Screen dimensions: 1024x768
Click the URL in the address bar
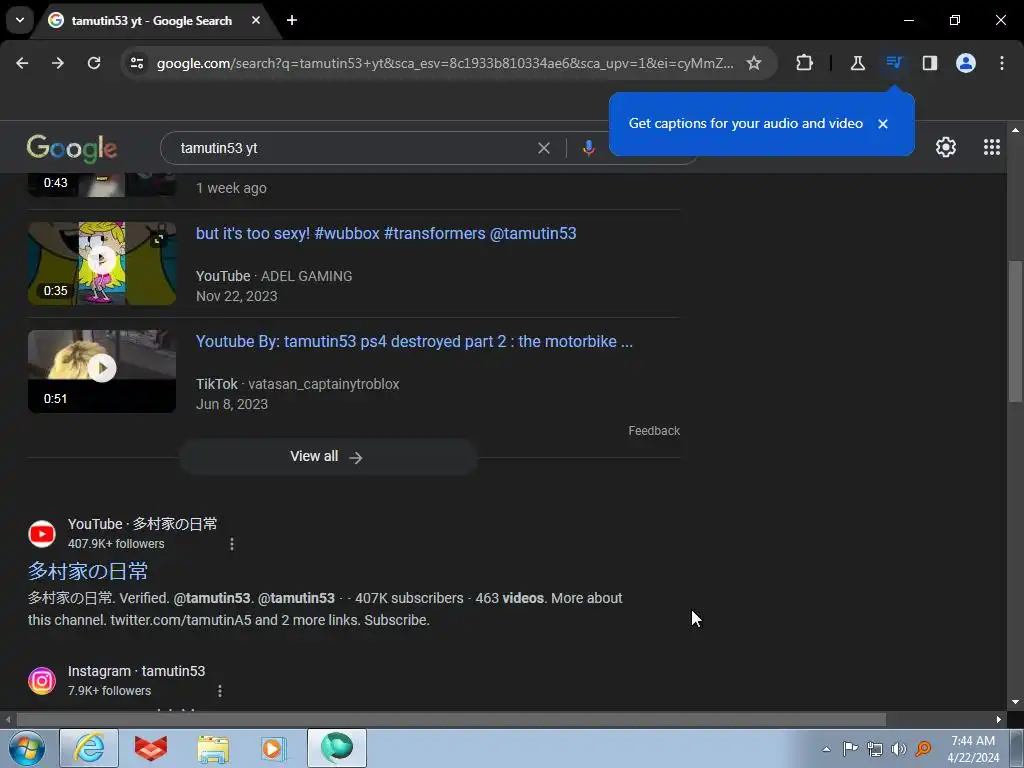444,63
